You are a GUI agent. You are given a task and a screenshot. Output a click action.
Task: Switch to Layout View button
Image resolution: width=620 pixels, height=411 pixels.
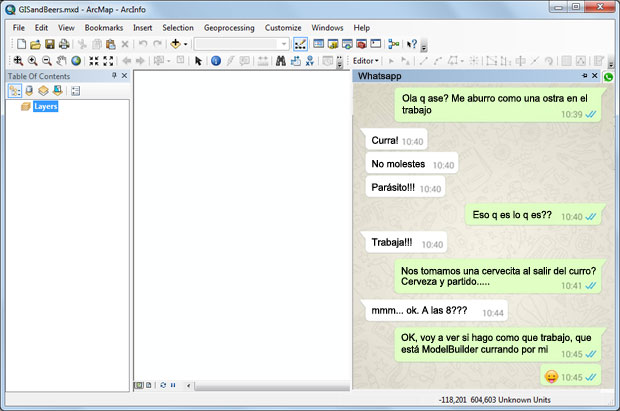click(149, 385)
